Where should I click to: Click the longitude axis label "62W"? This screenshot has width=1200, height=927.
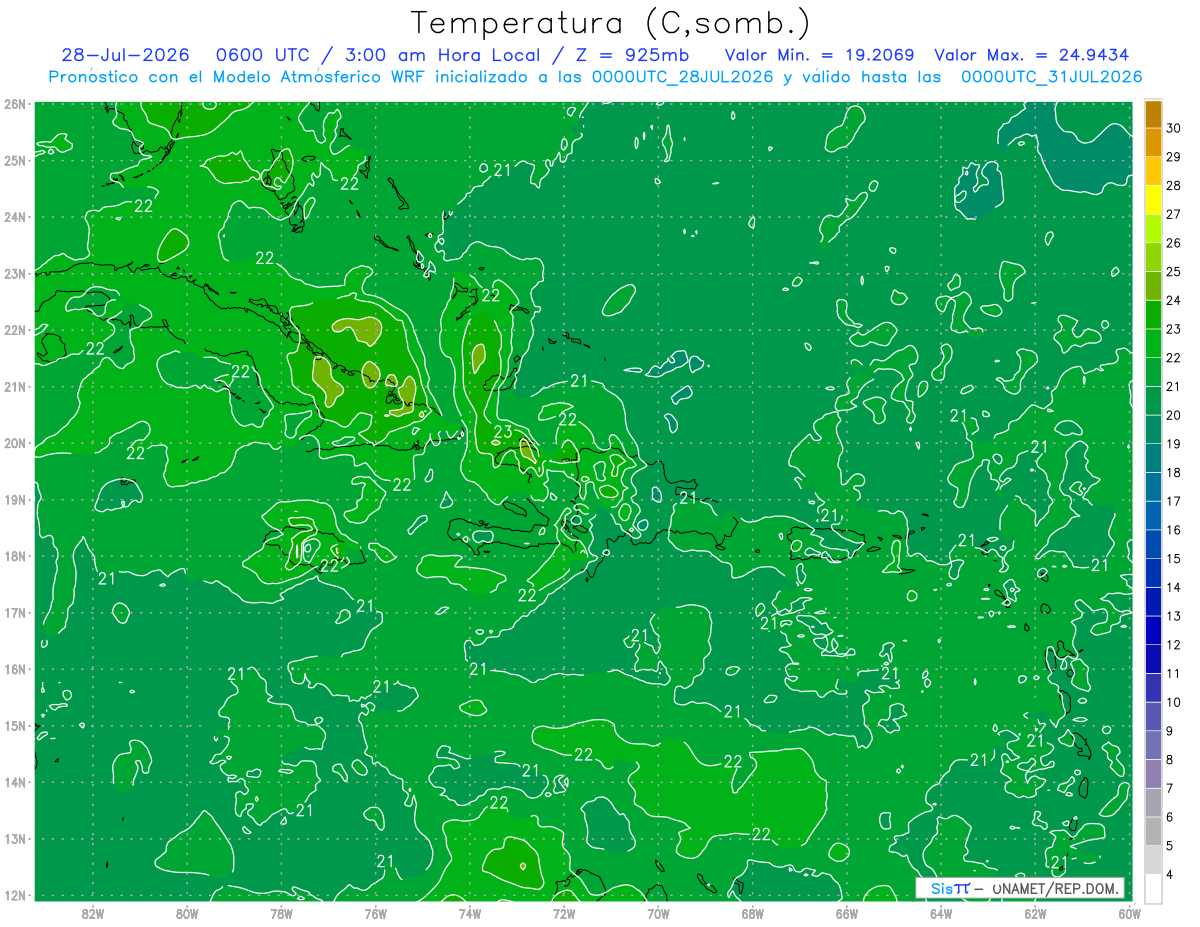pyautogui.click(x=1035, y=913)
